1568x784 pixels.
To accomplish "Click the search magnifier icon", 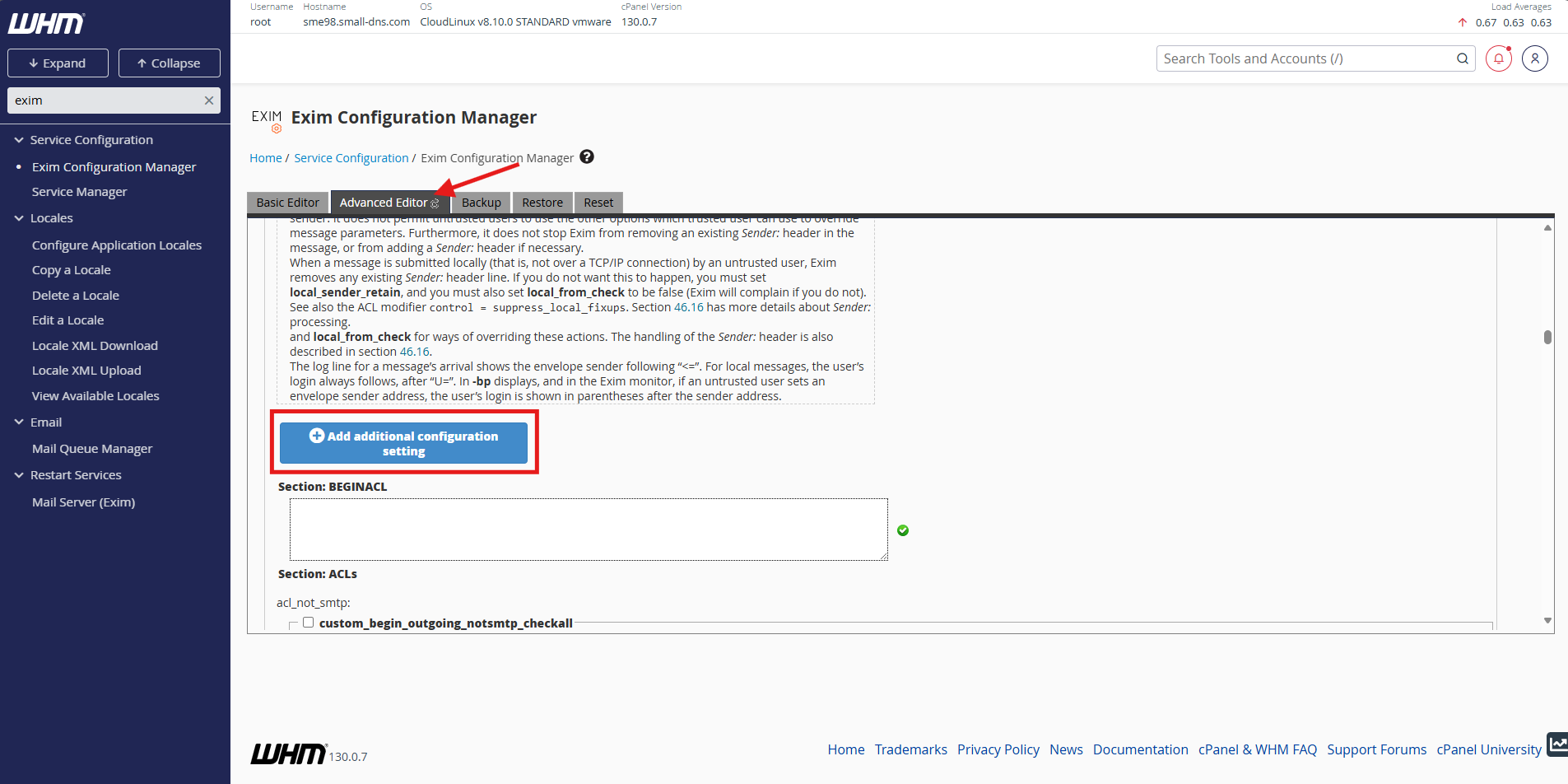I will click(1463, 58).
